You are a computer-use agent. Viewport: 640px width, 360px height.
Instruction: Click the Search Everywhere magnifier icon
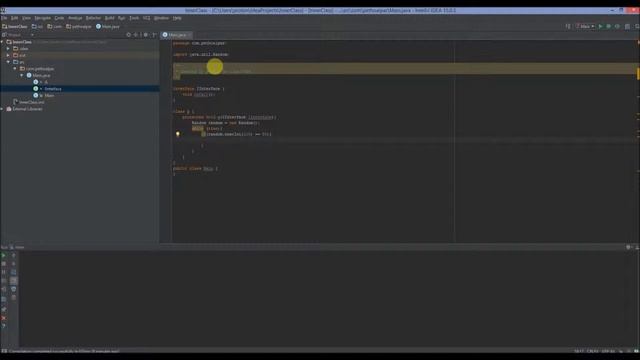(x=637, y=27)
